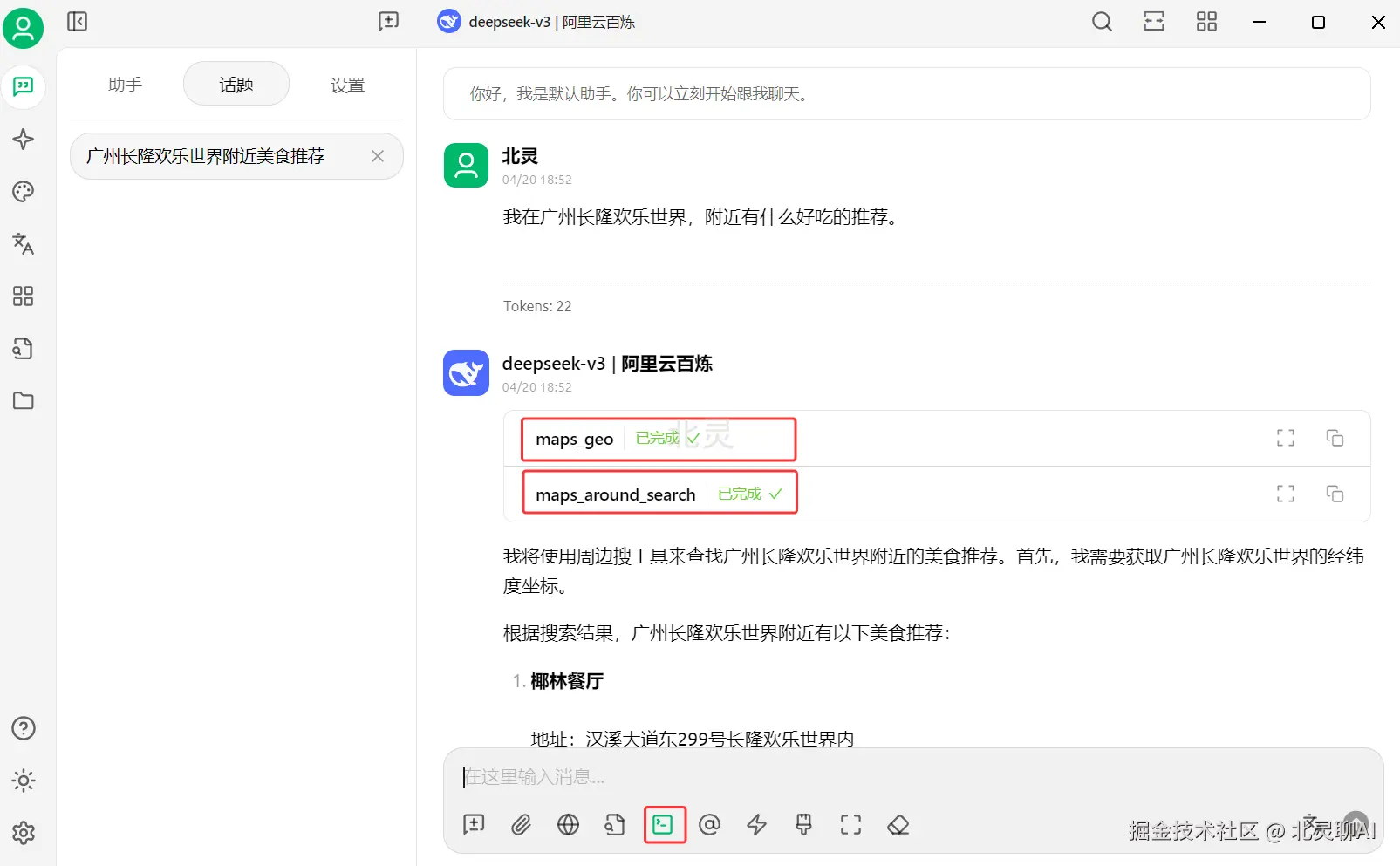The width and height of the screenshot is (1400, 866).
Task: Search messages with the magnifier icon
Action: 1103,22
